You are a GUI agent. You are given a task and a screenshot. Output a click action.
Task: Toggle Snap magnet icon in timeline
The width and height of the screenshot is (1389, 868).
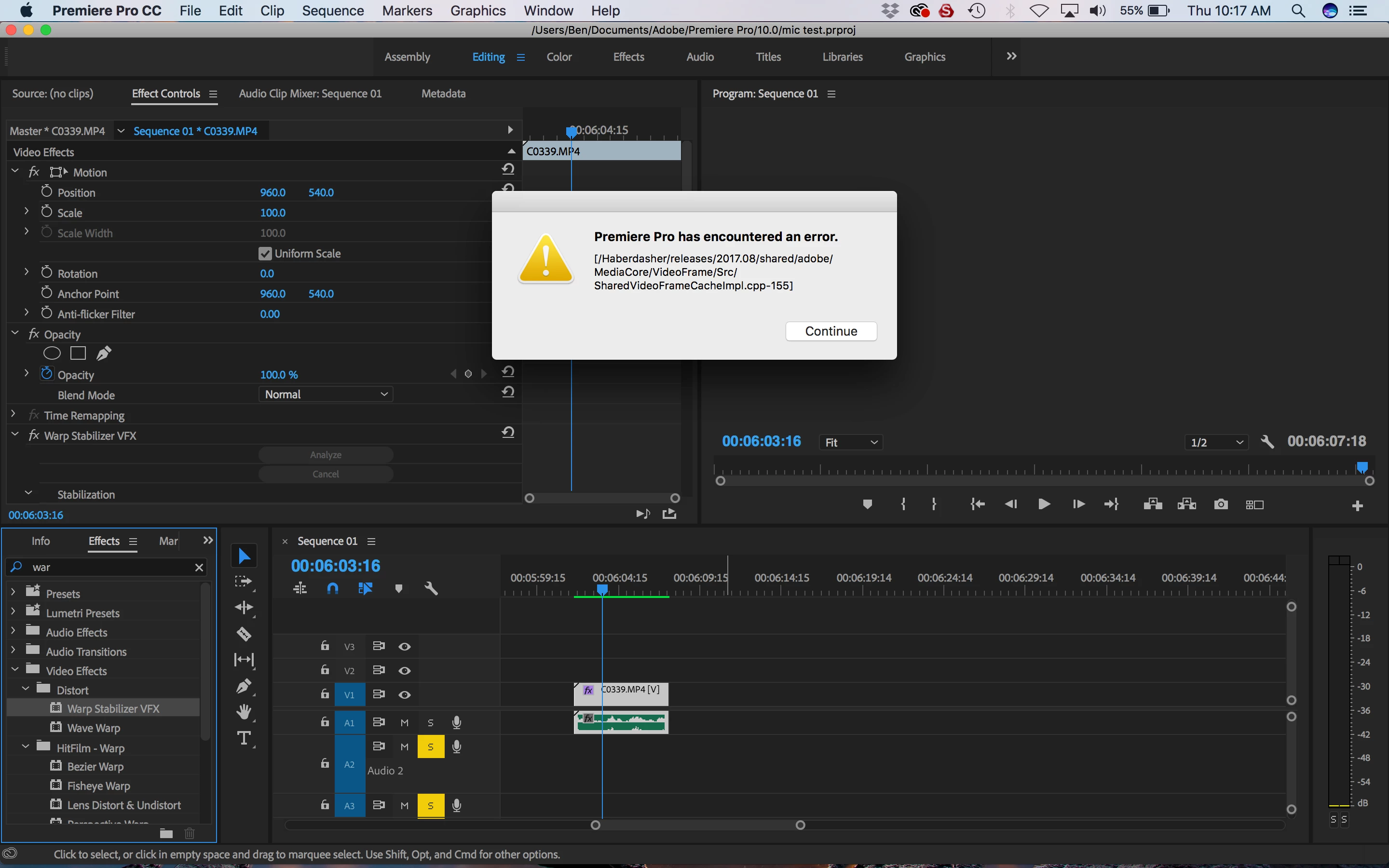coord(332,588)
